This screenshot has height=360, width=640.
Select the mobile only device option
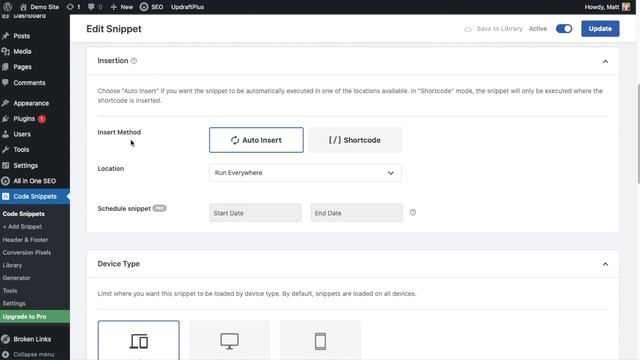pyautogui.click(x=320, y=340)
